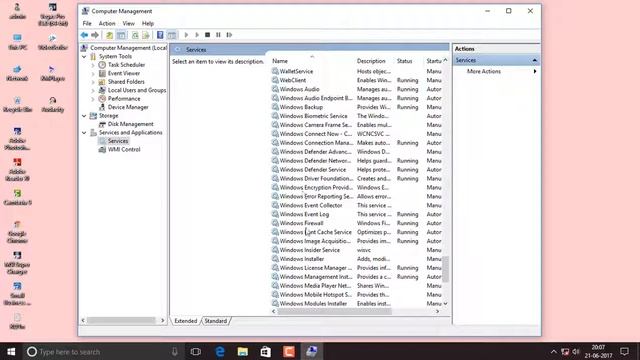Click the Windows Event Collector gear icon
Viewport: 640px width, 360px height.
pyautogui.click(x=275, y=205)
